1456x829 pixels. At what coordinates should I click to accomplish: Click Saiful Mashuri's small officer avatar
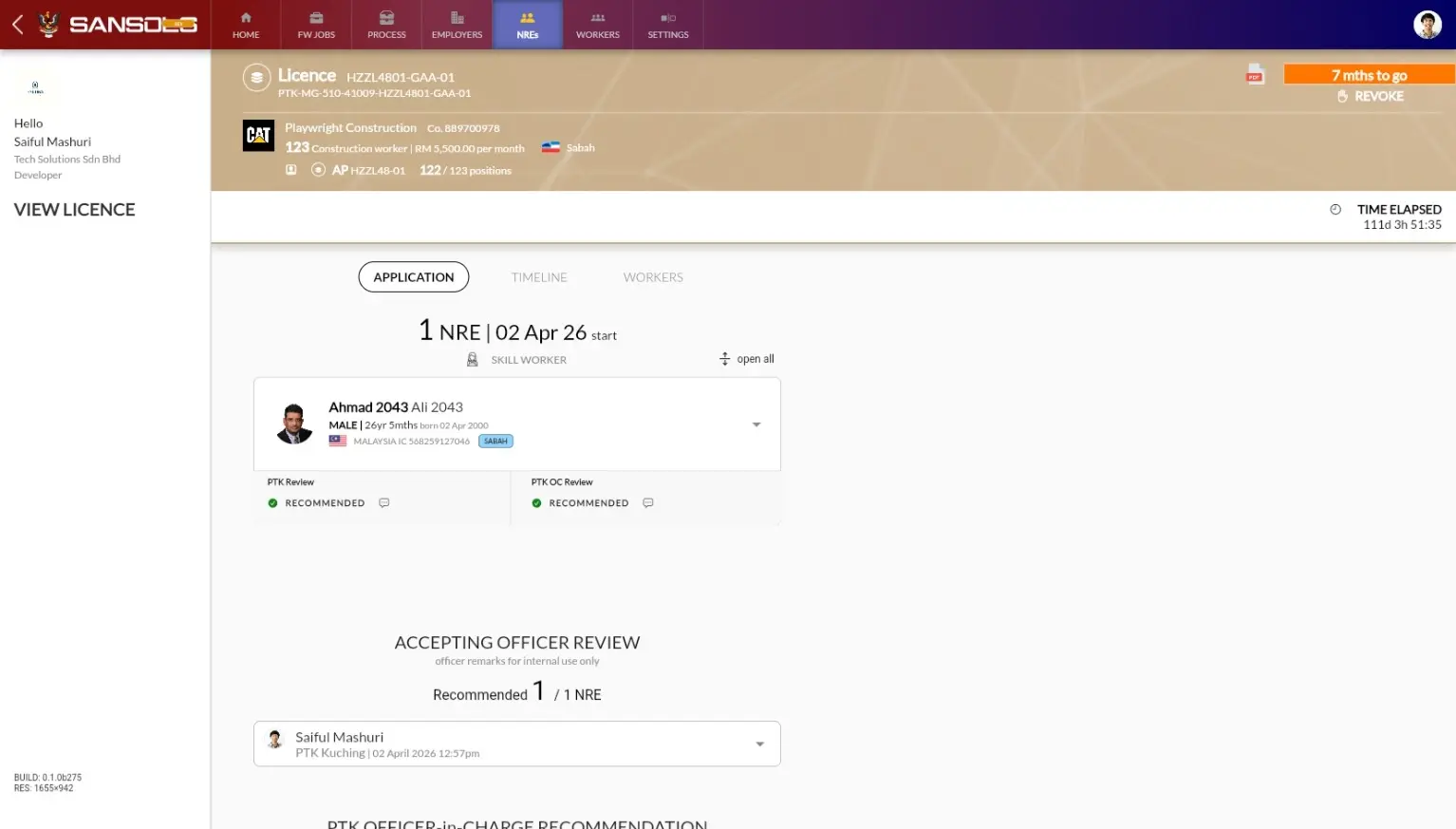pyautogui.click(x=275, y=740)
